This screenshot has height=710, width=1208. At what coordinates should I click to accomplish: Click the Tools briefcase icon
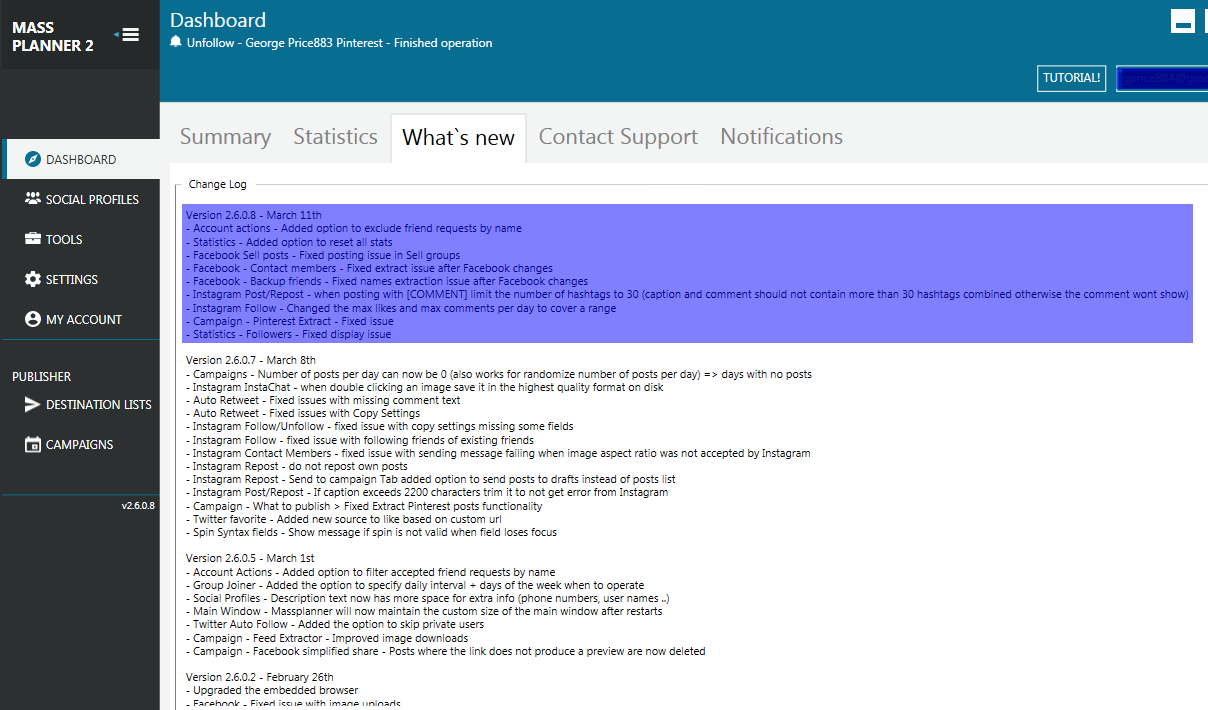tap(32, 239)
